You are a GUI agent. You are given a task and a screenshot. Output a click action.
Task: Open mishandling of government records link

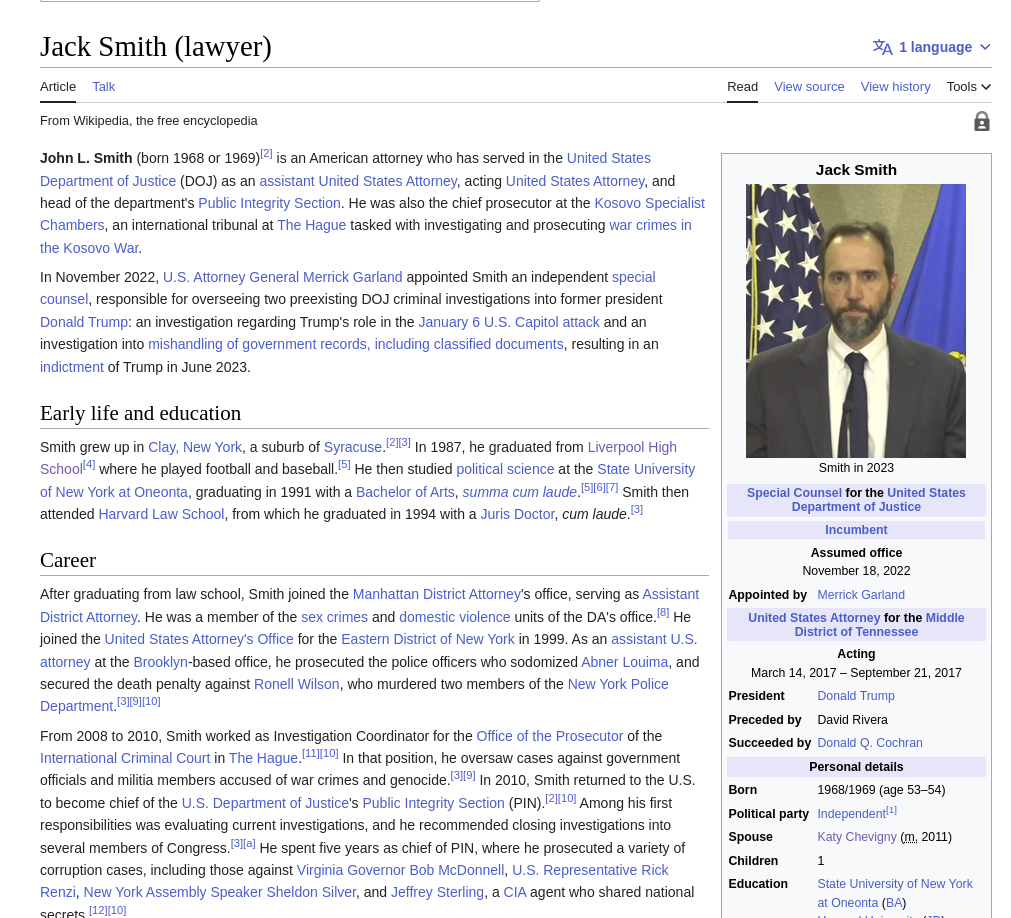click(x=356, y=344)
